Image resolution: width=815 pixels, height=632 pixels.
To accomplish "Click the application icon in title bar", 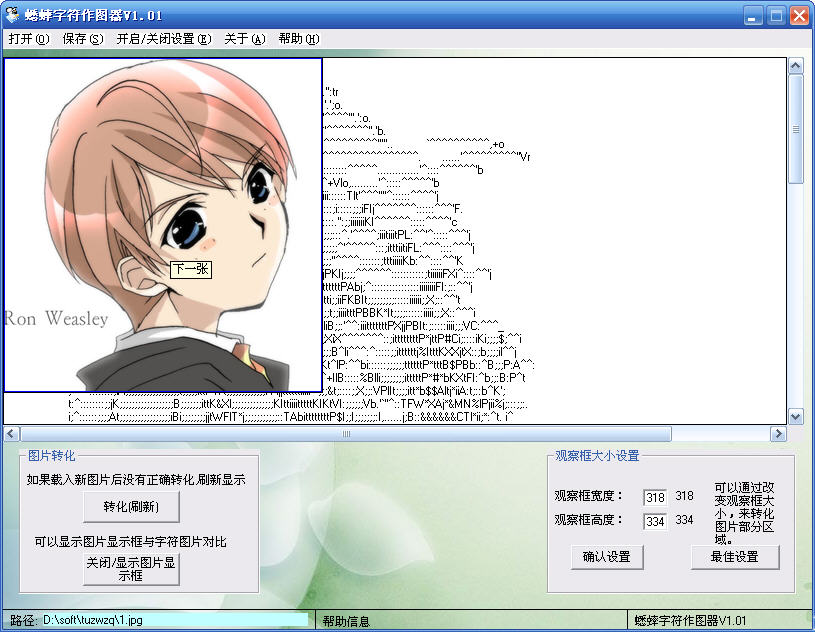I will coord(12,15).
